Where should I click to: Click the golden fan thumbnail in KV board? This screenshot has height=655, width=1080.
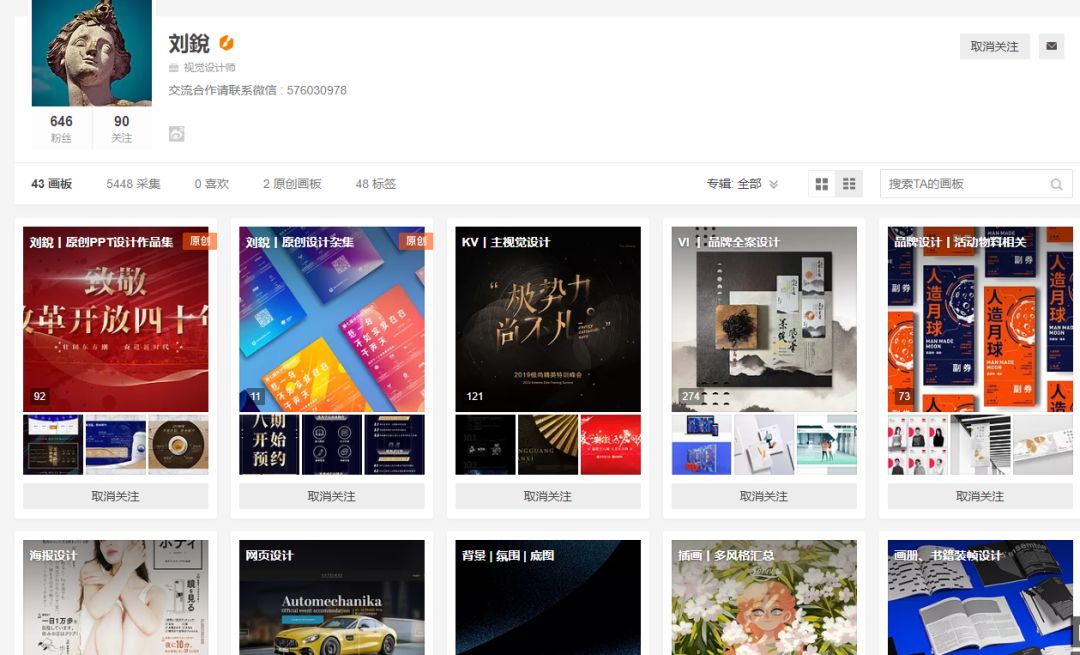[x=548, y=444]
